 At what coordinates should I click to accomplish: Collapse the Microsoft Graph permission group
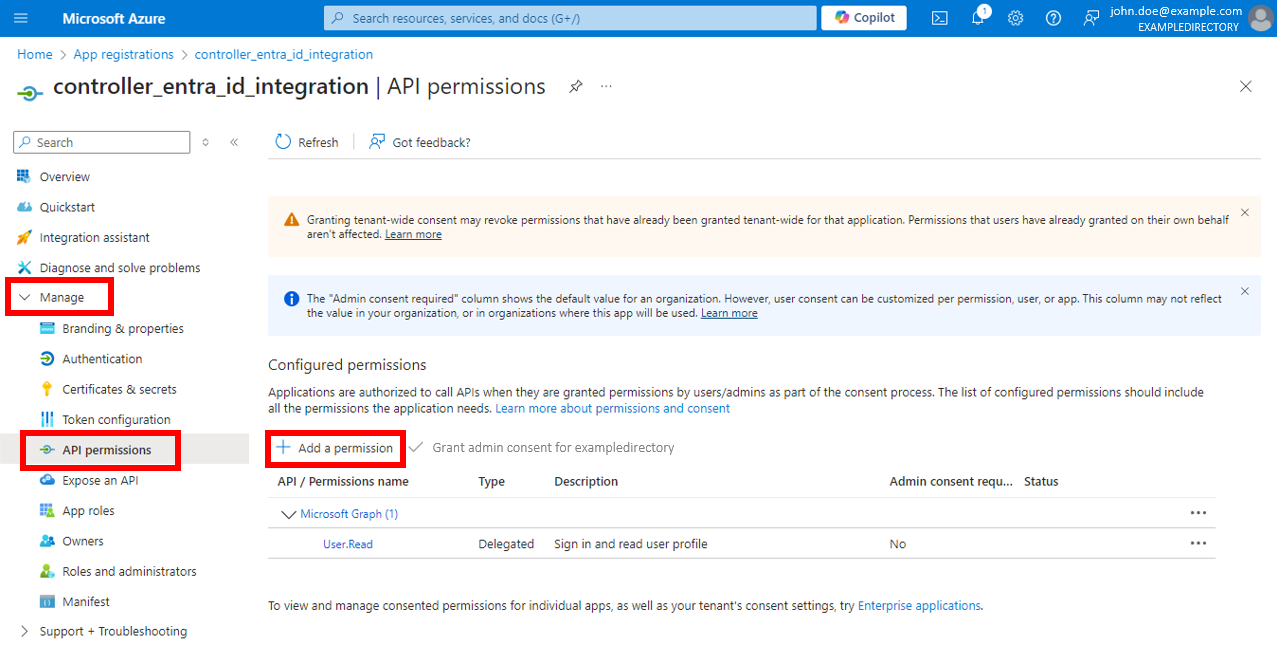[x=288, y=513]
